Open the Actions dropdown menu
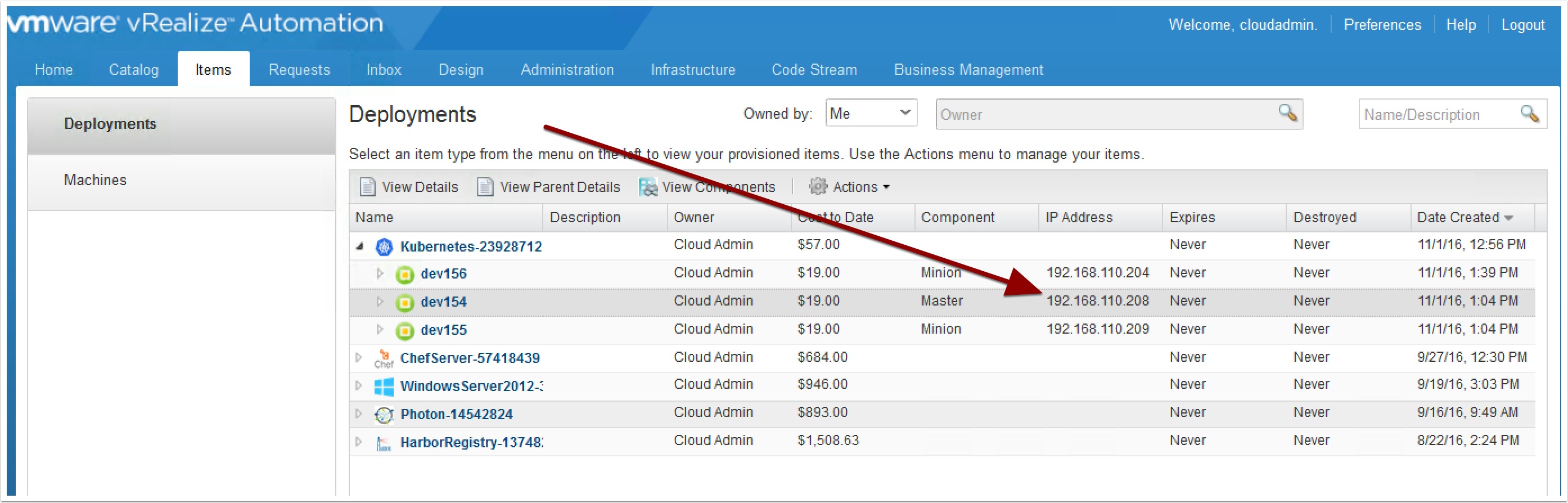1568x503 pixels. click(x=849, y=187)
